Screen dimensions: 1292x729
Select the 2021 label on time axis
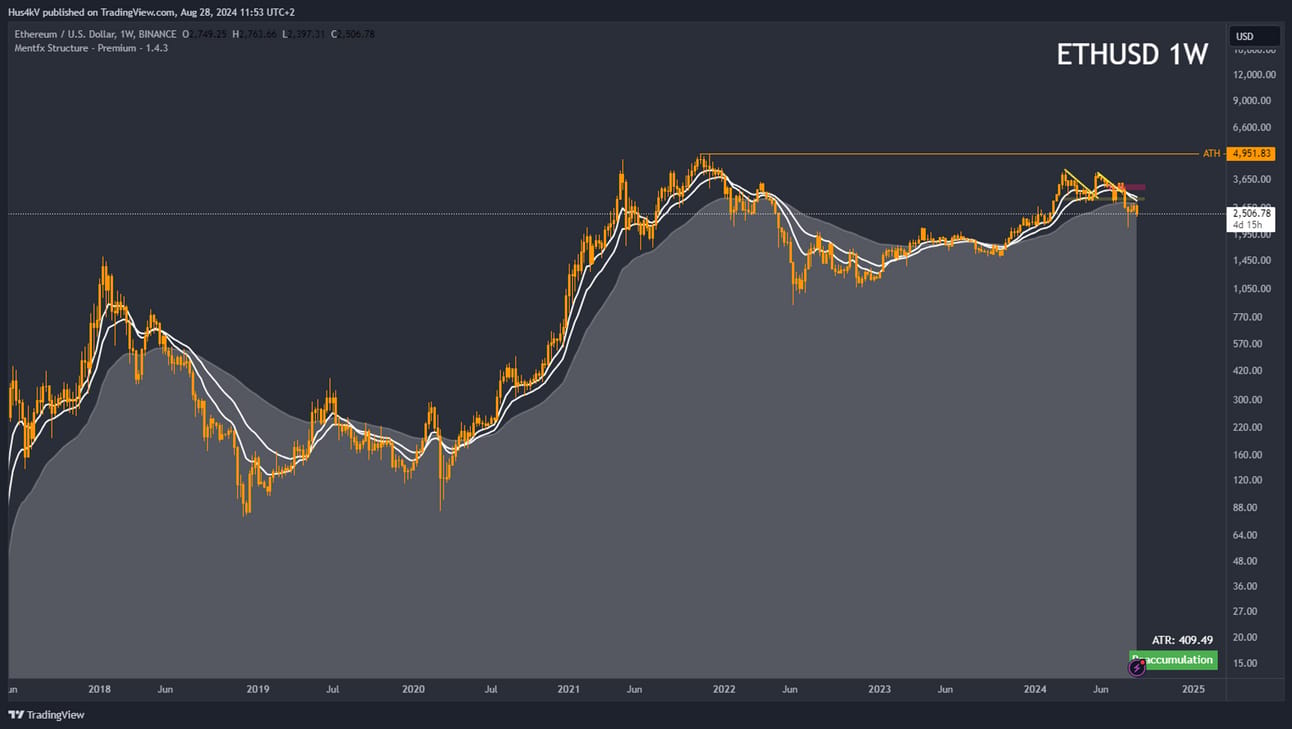(x=568, y=689)
